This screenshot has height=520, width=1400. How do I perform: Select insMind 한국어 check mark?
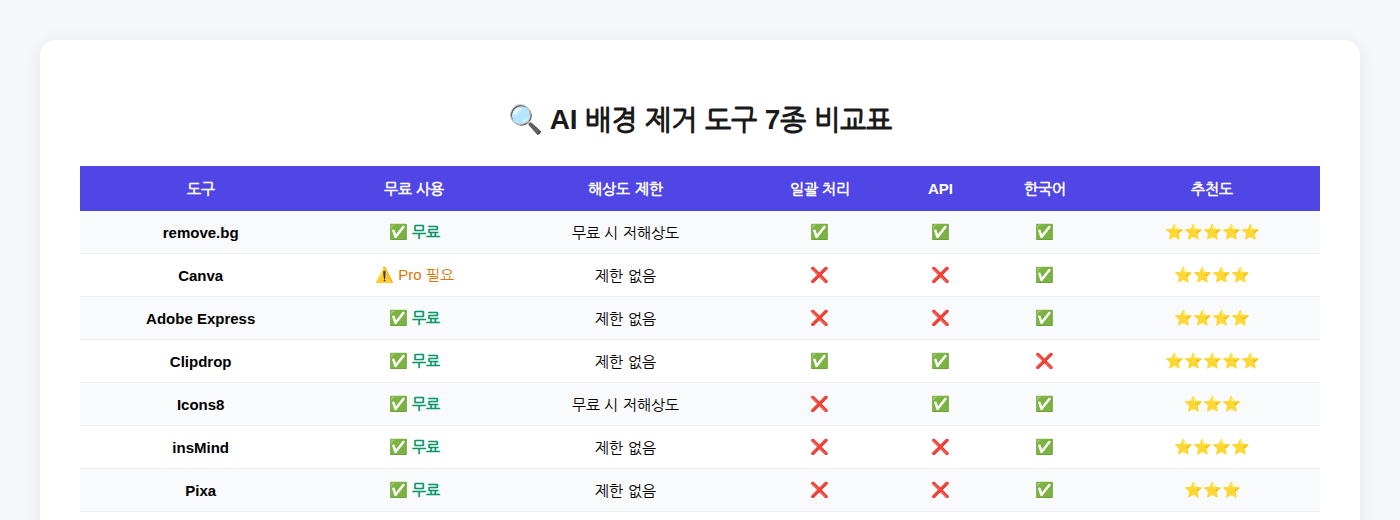[x=1044, y=447]
